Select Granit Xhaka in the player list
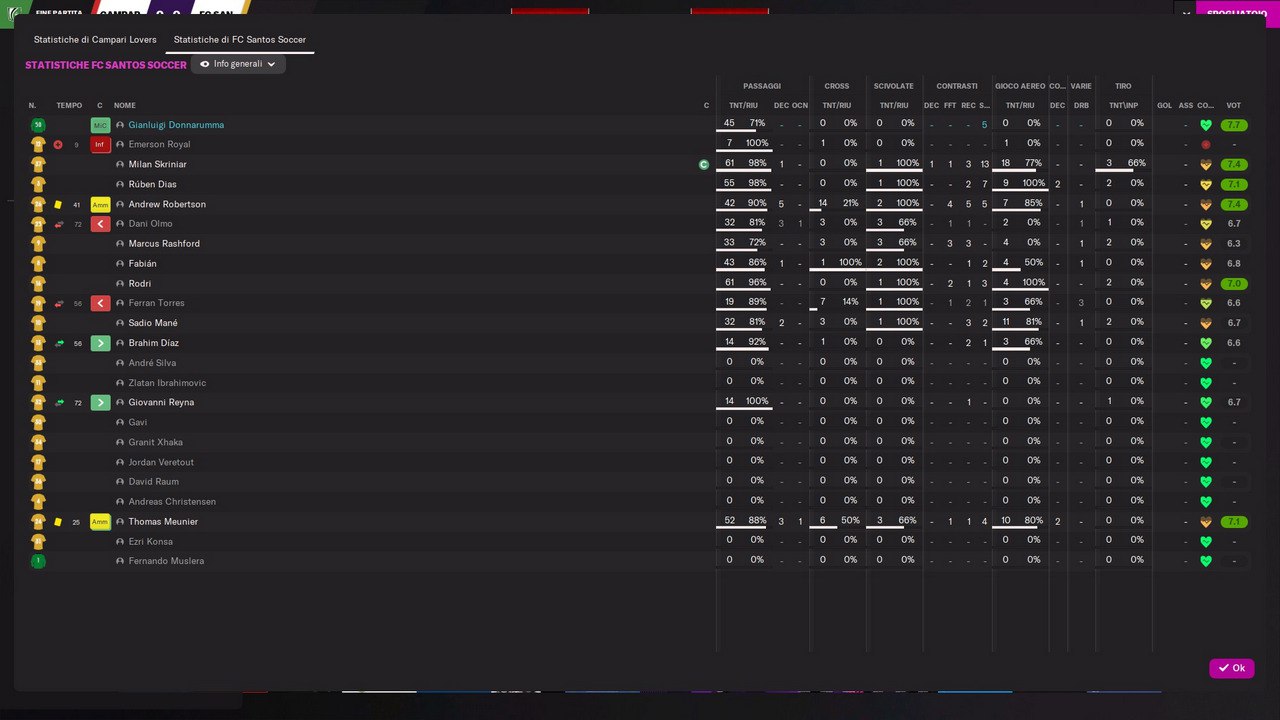 pyautogui.click(x=155, y=442)
